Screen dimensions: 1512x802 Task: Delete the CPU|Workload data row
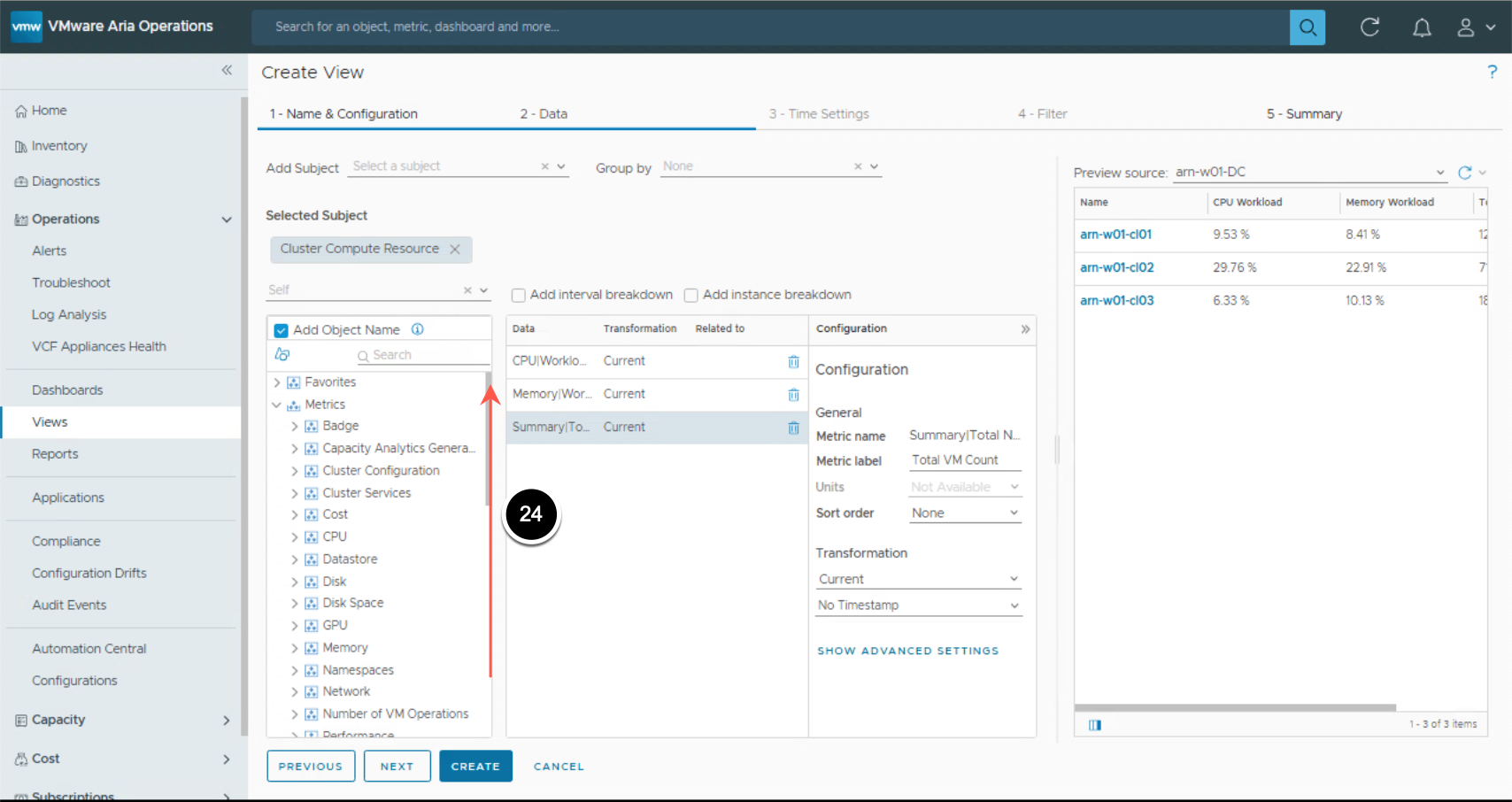pos(793,361)
